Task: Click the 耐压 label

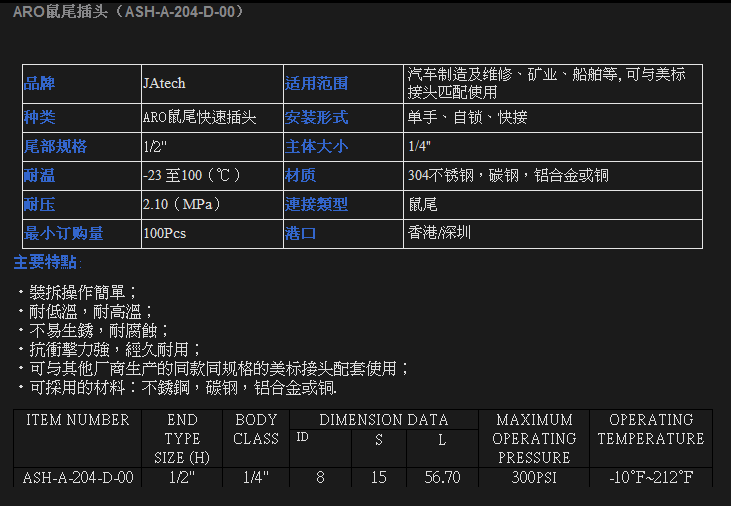Action: coord(40,204)
